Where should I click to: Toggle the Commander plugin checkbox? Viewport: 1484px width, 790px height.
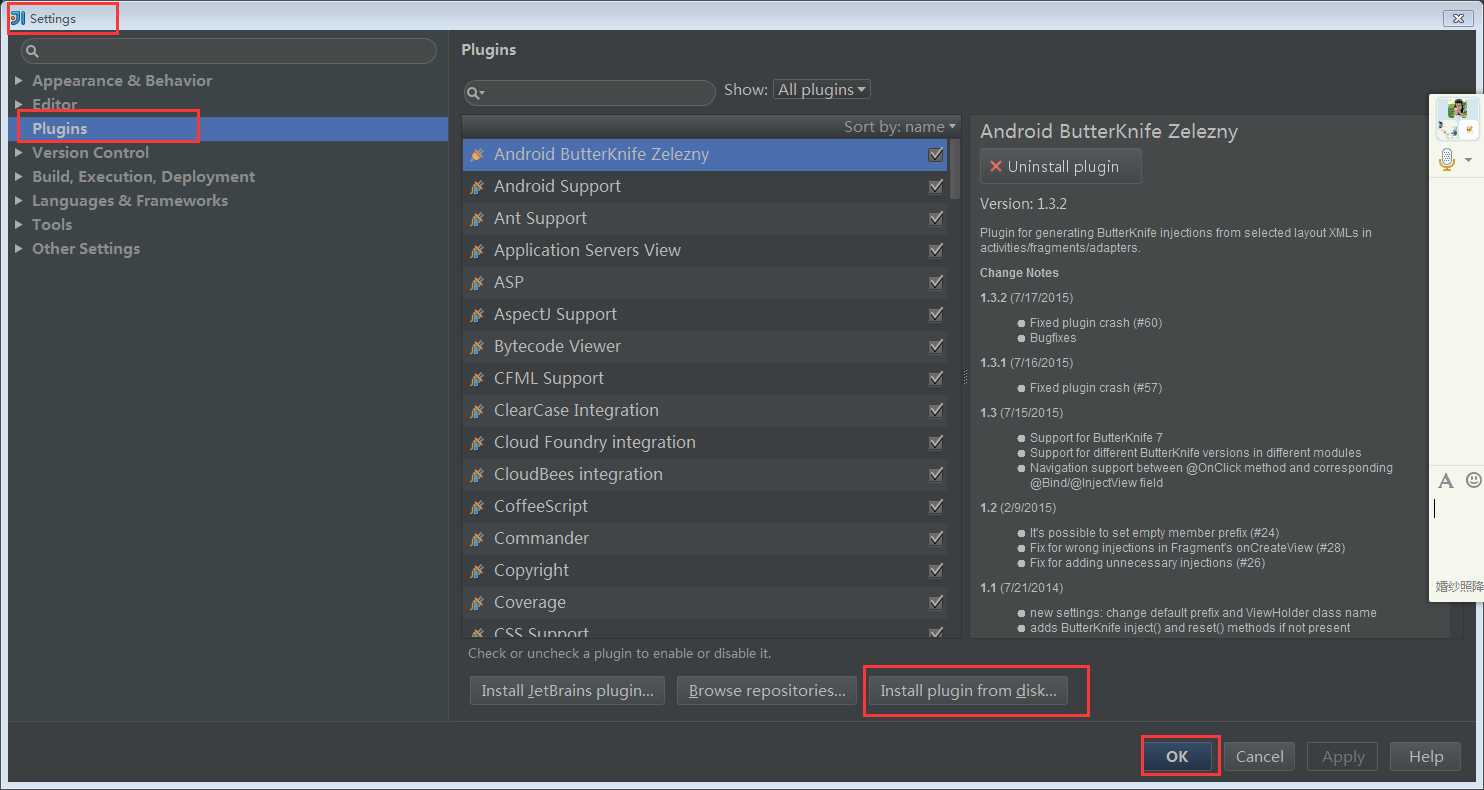pyautogui.click(x=936, y=539)
